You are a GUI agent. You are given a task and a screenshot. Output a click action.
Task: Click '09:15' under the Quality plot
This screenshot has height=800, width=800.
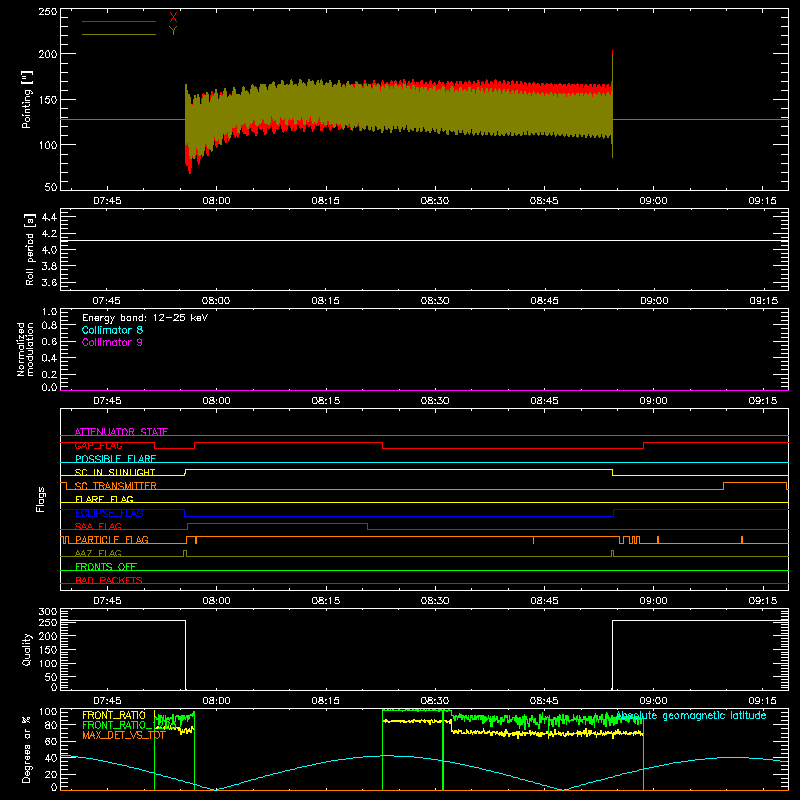tap(763, 701)
